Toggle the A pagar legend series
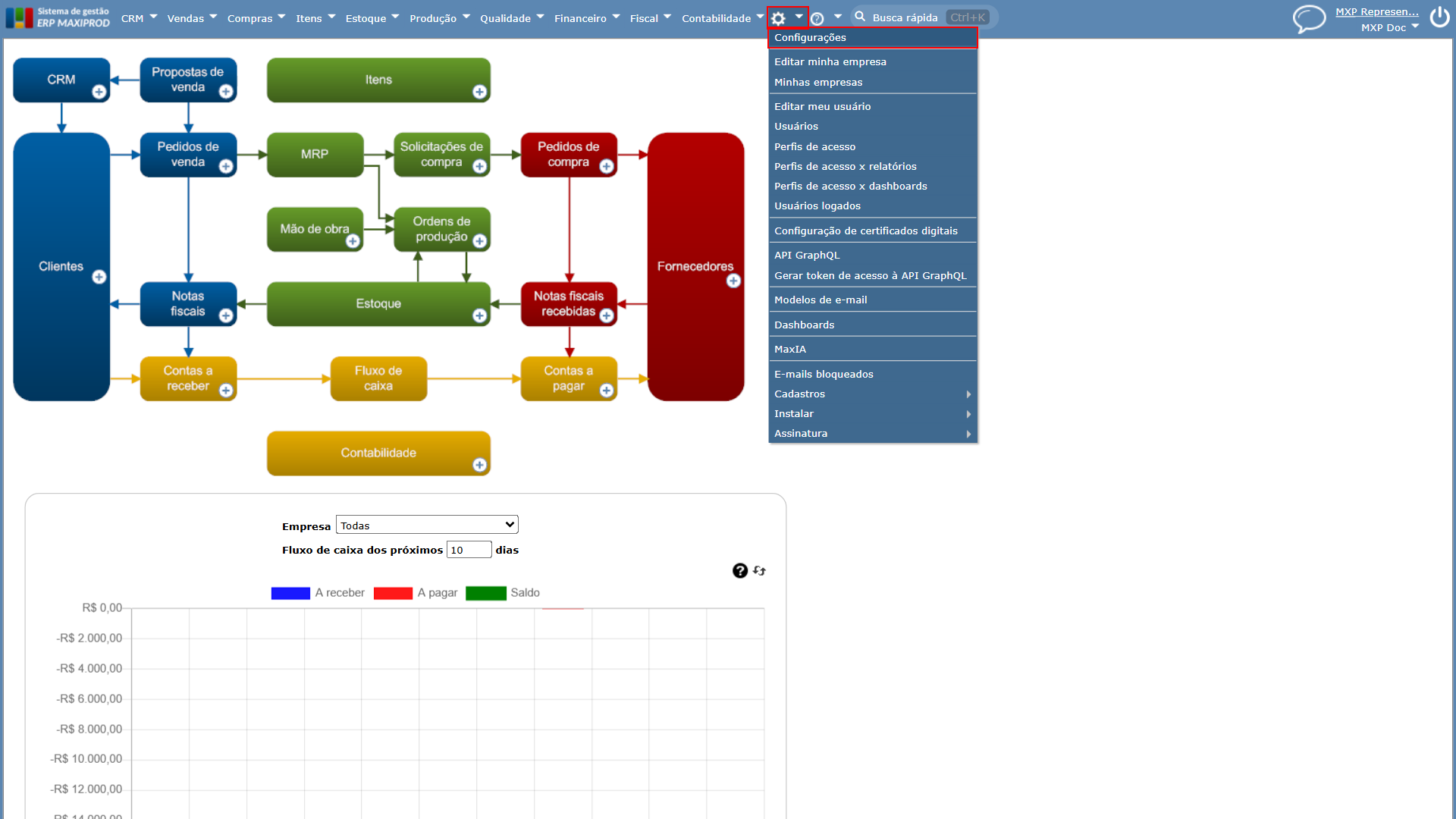The width and height of the screenshot is (1456, 819). pos(416,593)
